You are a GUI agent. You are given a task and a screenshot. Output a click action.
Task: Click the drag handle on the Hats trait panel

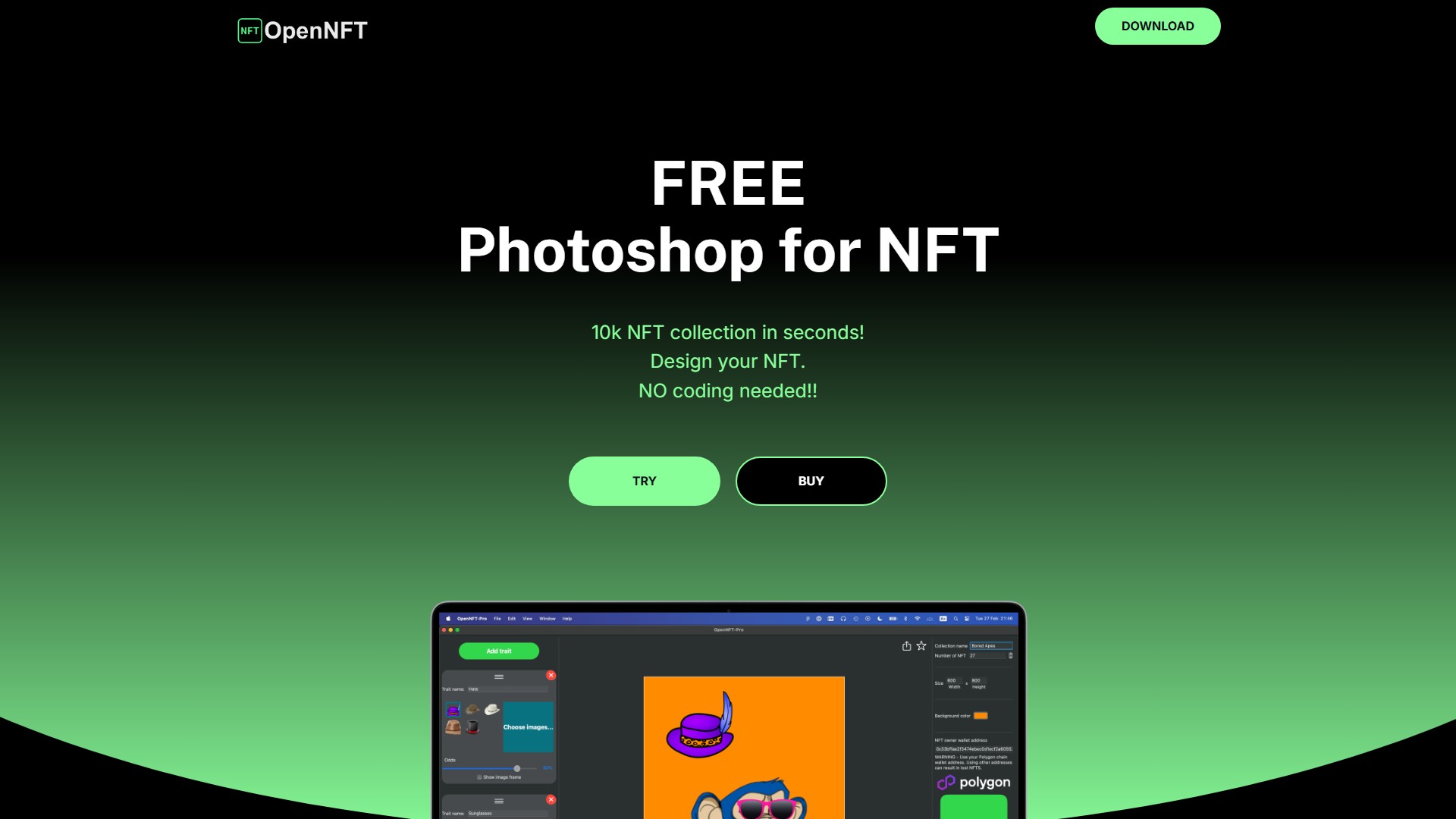(499, 676)
